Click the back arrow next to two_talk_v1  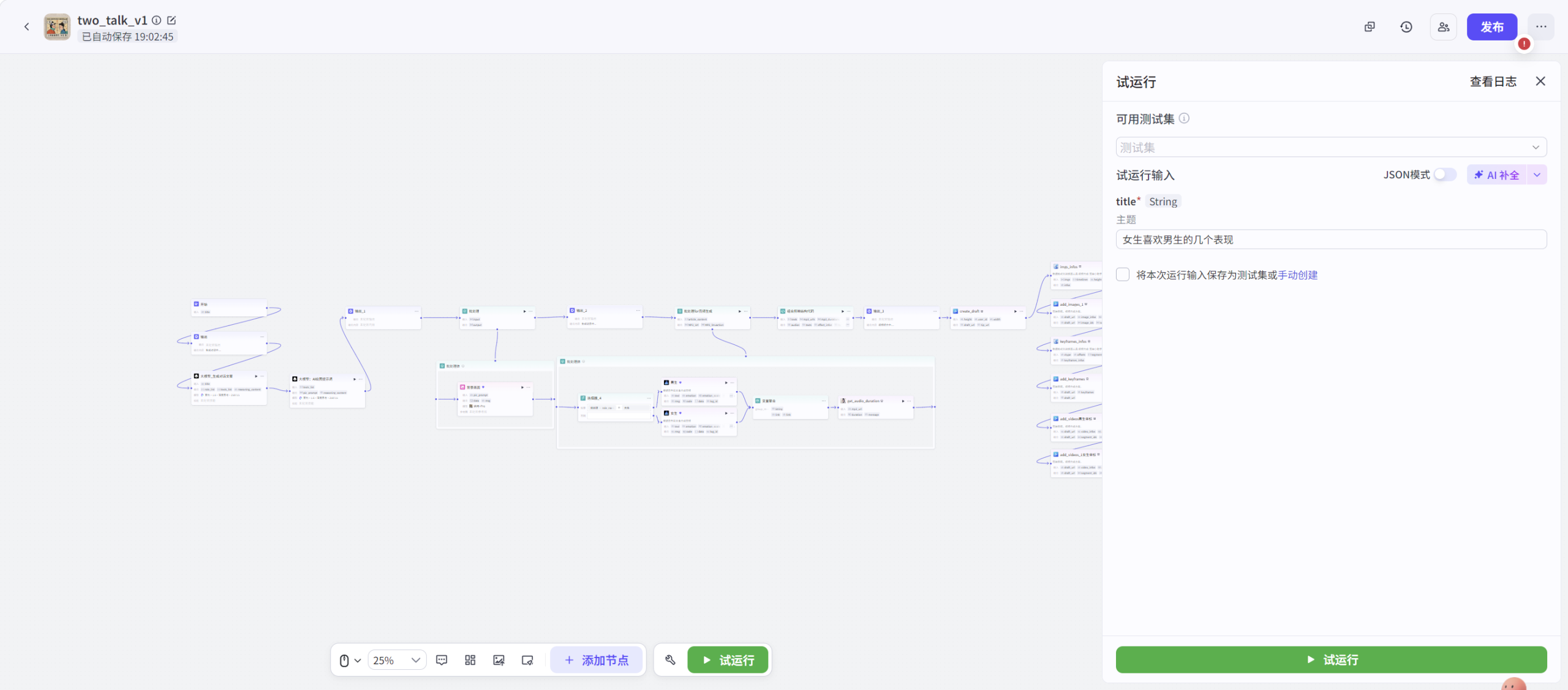point(26,26)
